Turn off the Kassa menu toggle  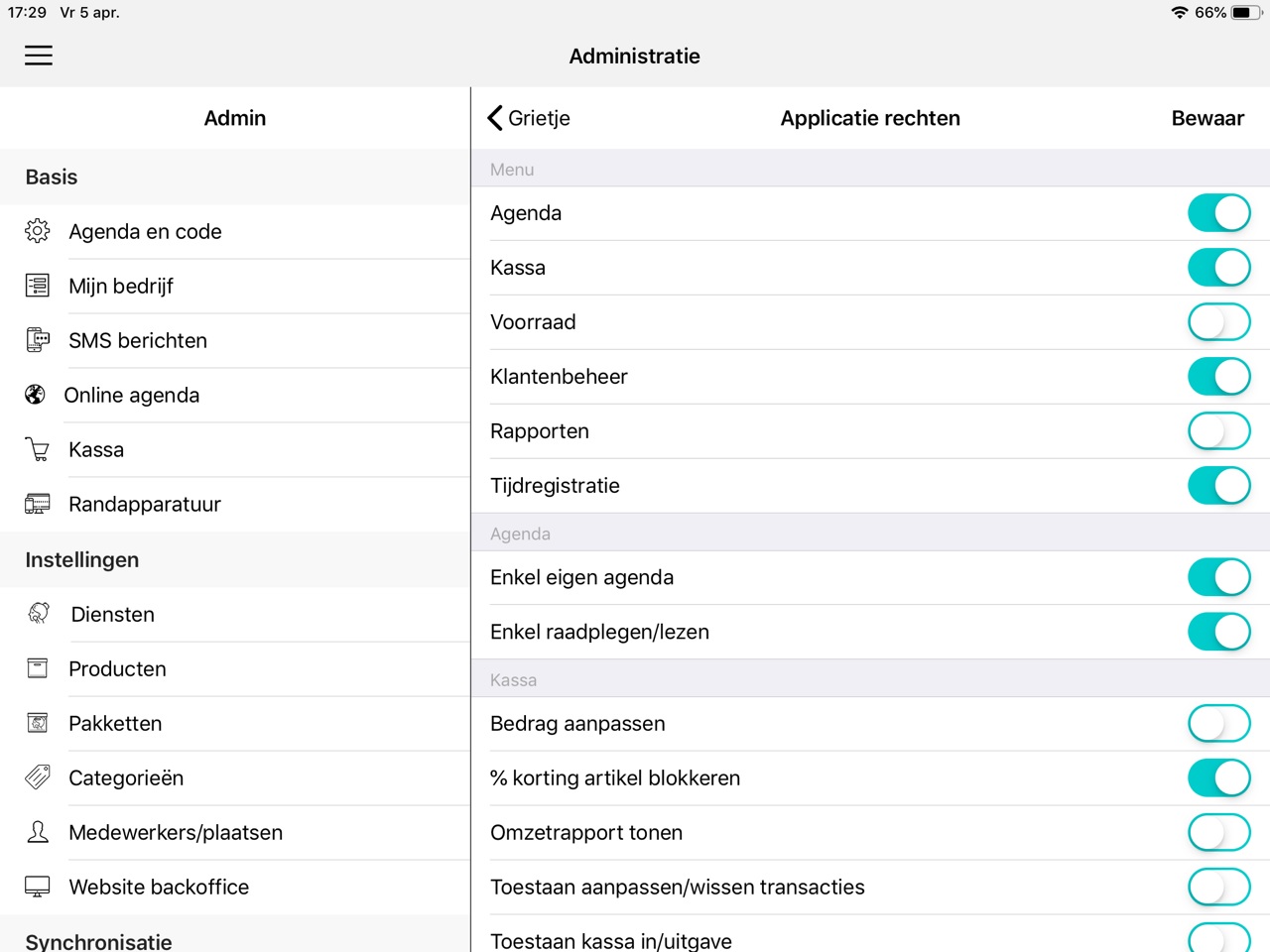(x=1219, y=268)
